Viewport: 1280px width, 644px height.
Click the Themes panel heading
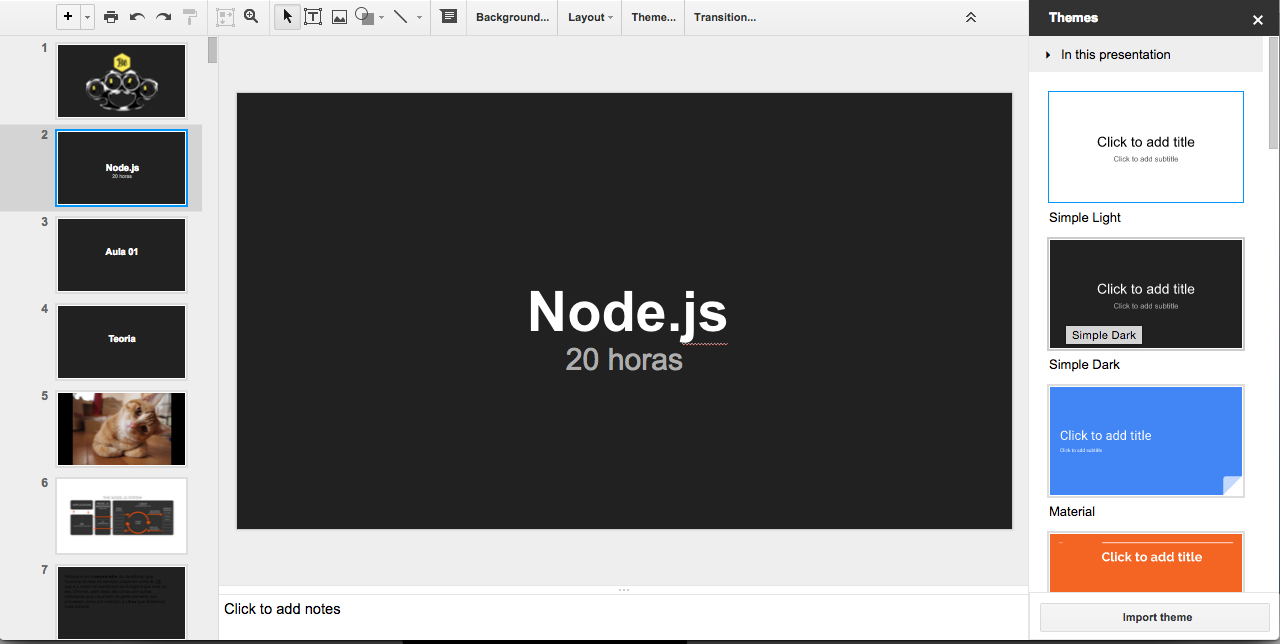point(1073,18)
